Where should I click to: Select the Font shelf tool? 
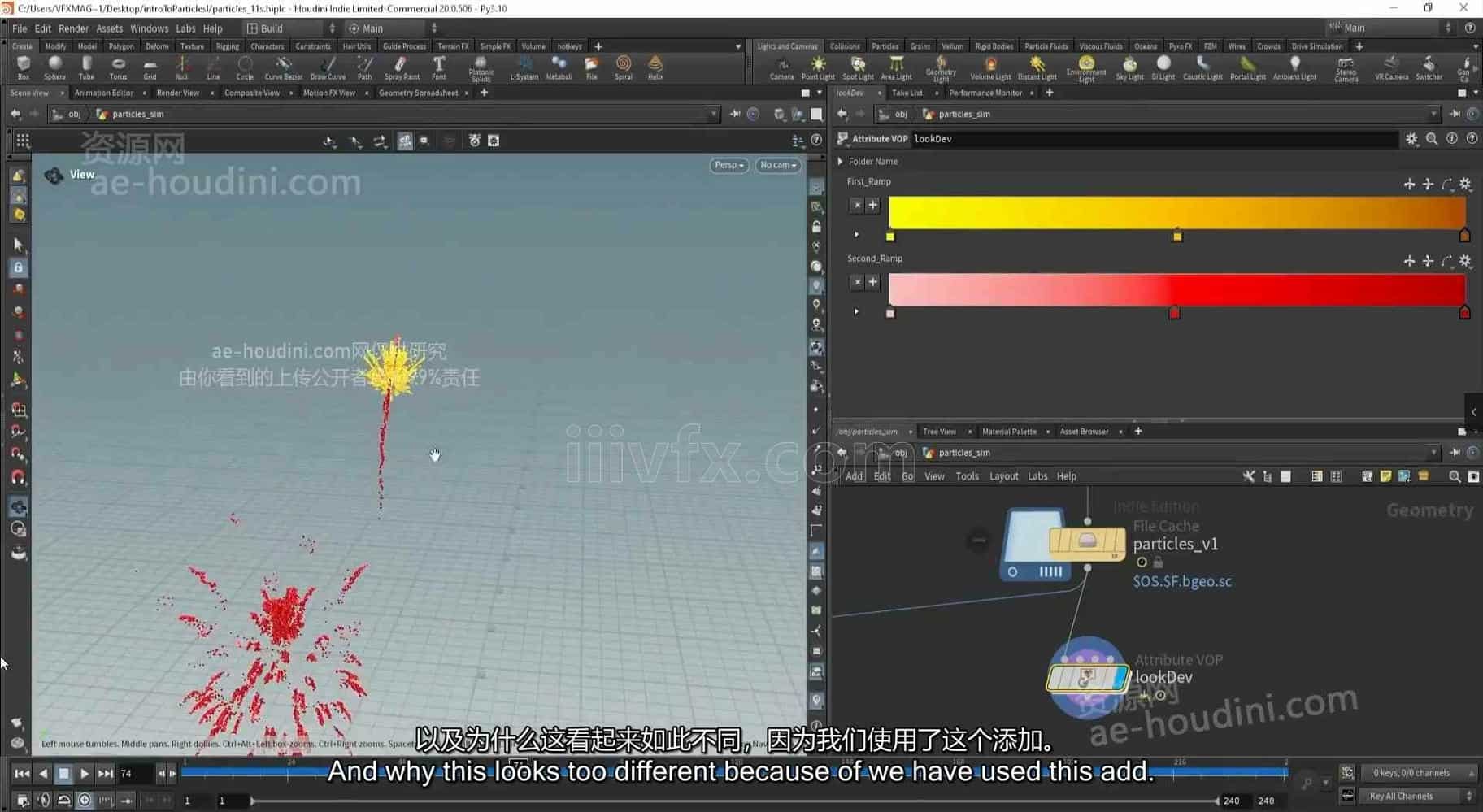[438, 67]
